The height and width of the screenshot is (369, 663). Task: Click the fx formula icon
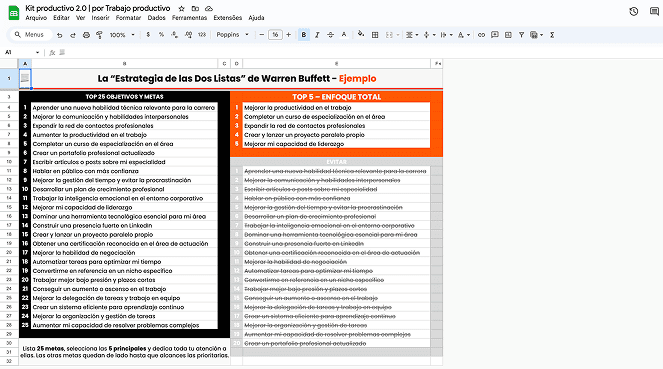pyautogui.click(x=52, y=52)
